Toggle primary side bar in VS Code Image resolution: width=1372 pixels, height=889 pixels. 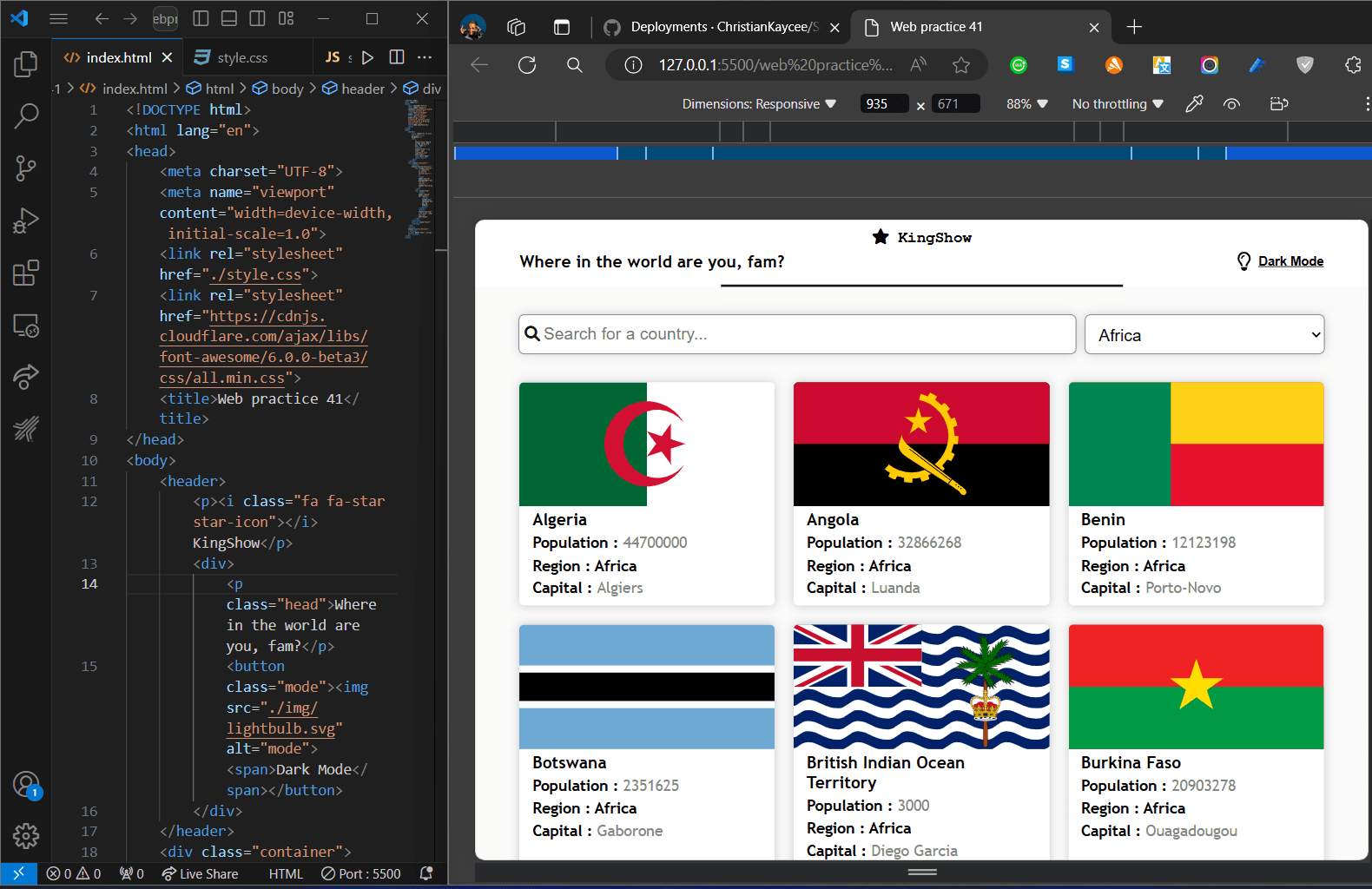(201, 18)
